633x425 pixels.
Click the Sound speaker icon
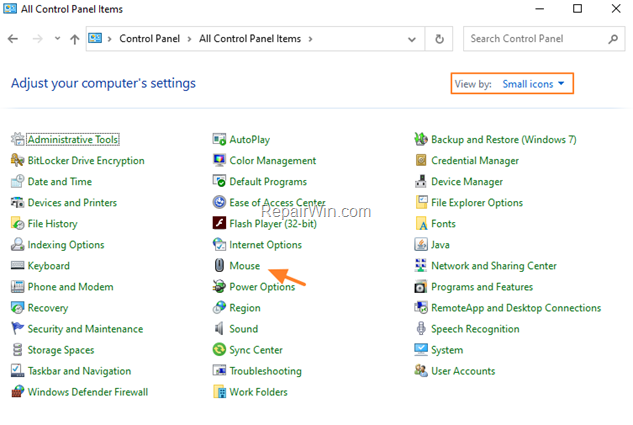219,329
